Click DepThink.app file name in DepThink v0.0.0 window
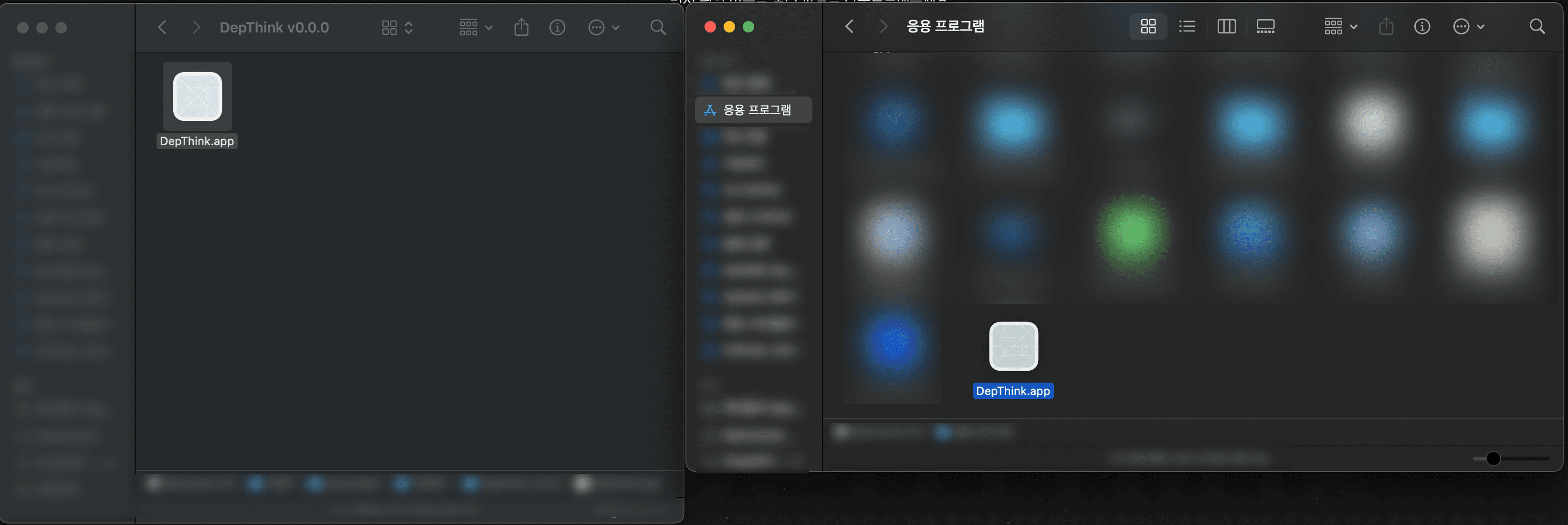The height and width of the screenshot is (525, 1568). (x=197, y=141)
